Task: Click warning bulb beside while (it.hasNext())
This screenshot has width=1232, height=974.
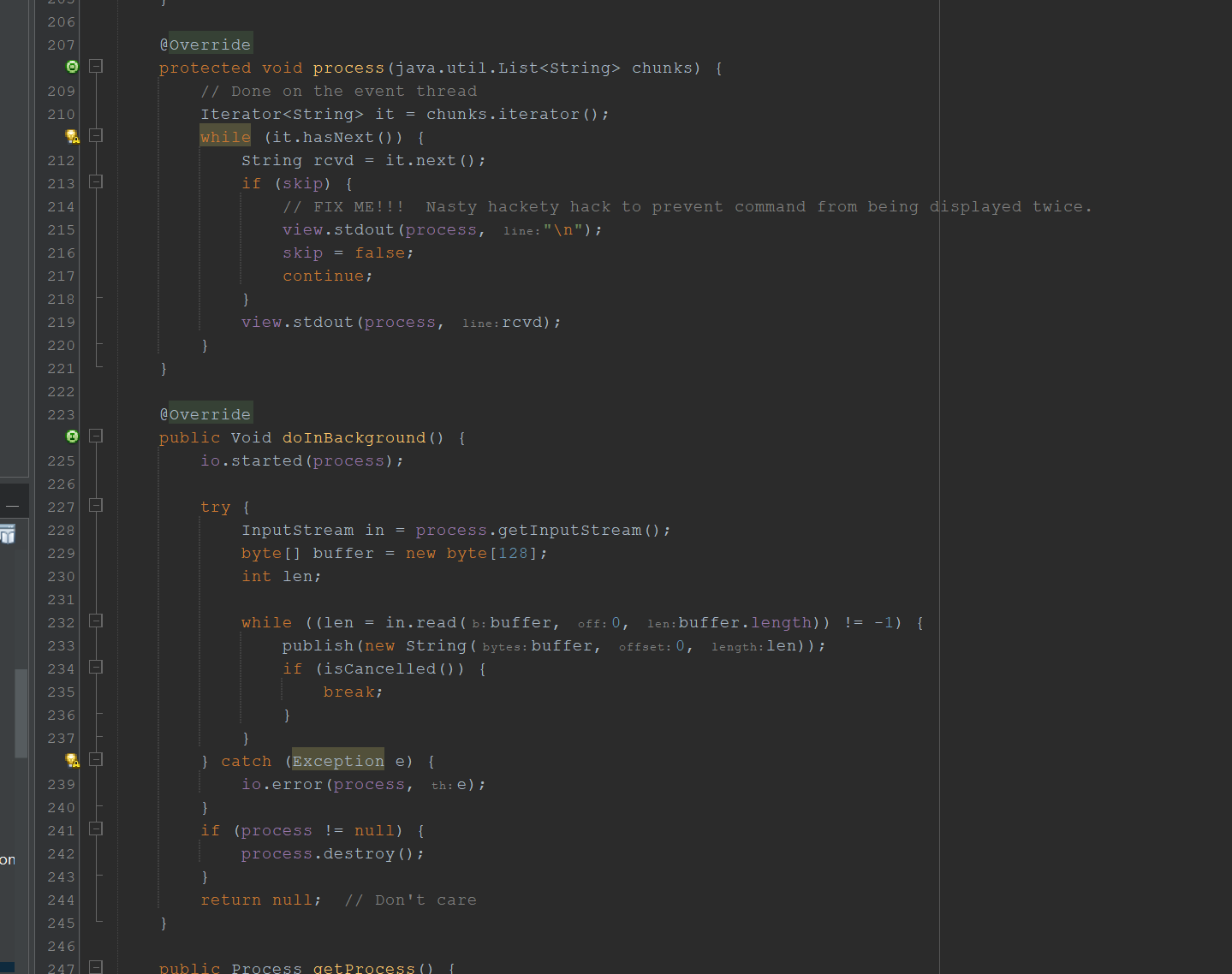Action: 73,136
